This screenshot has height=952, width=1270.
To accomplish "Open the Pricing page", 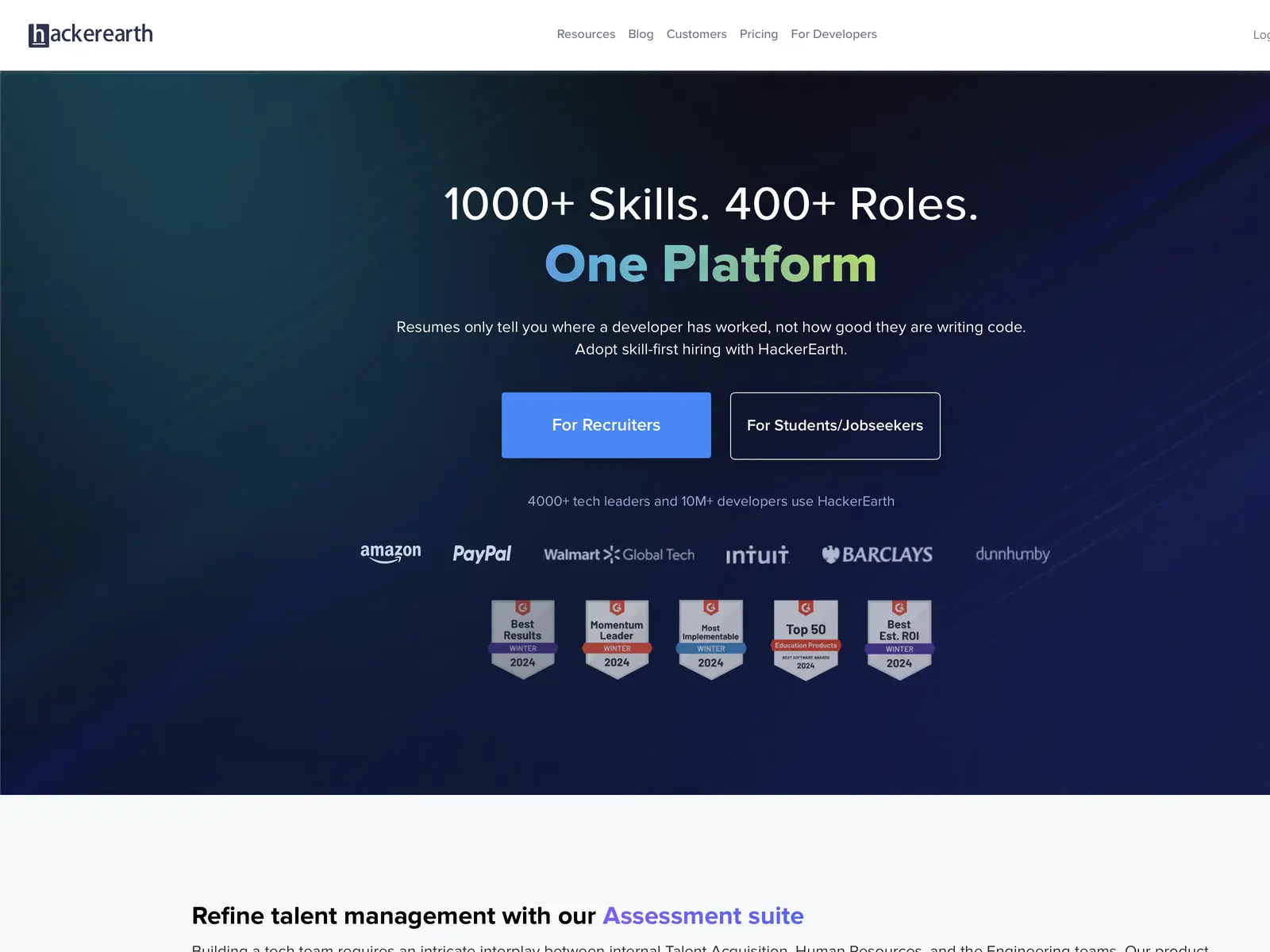I will (759, 34).
